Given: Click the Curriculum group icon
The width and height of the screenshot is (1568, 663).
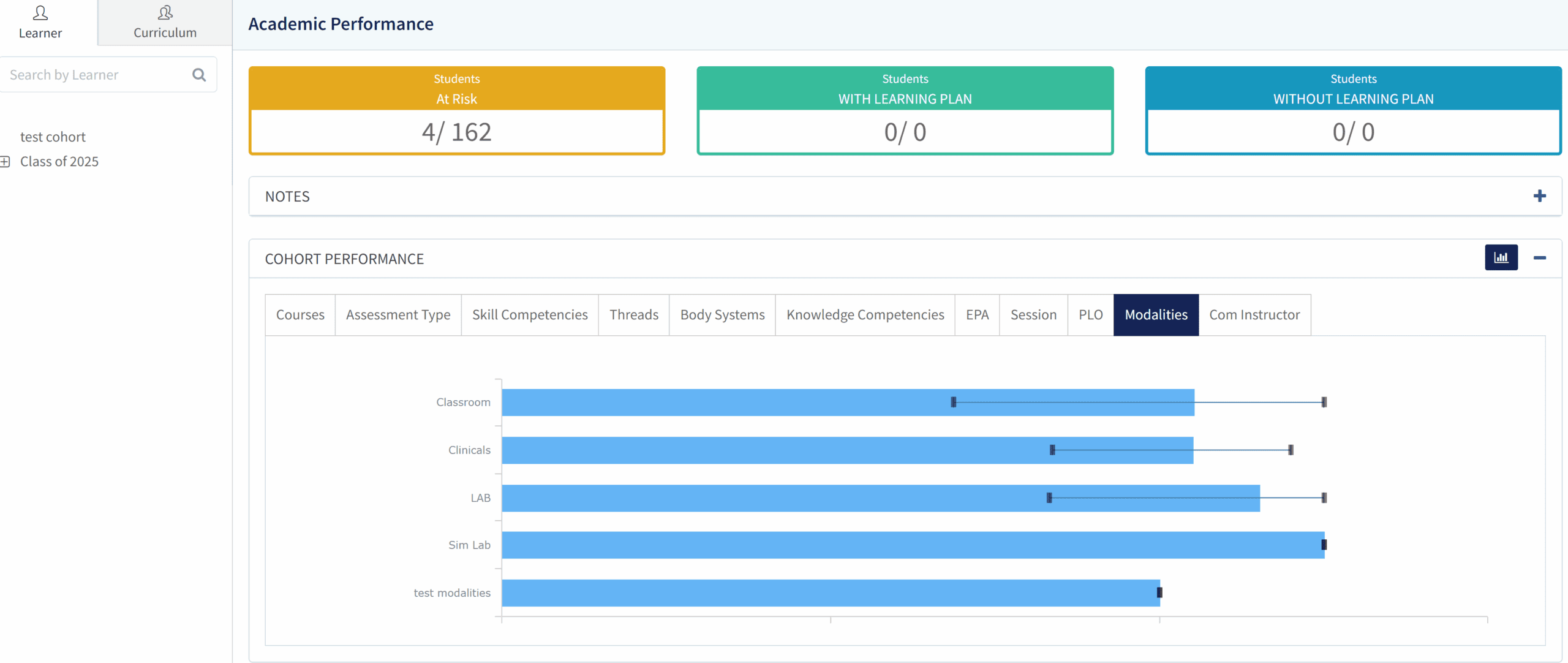Looking at the screenshot, I should point(165,13).
